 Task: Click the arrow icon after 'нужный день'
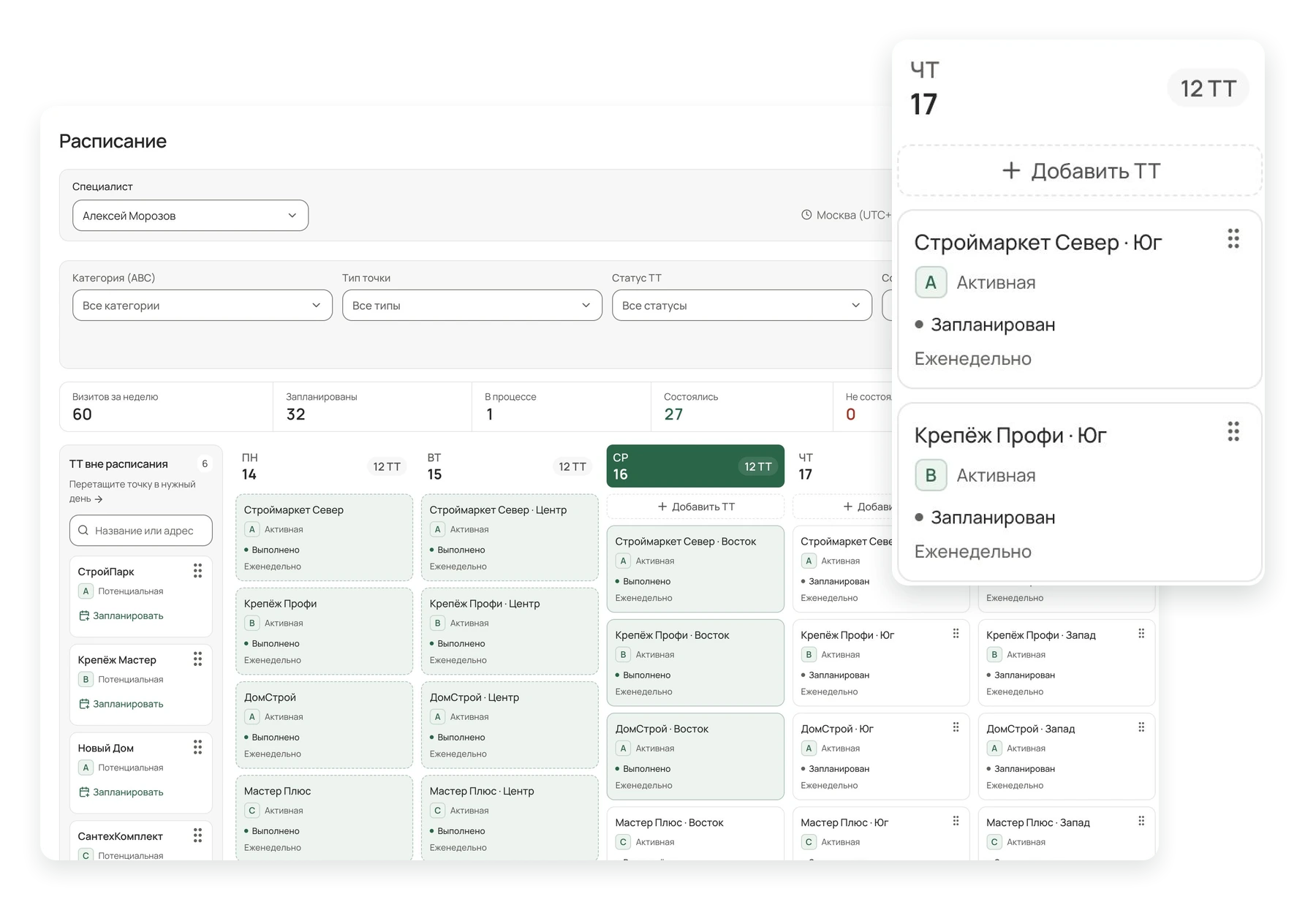click(99, 499)
